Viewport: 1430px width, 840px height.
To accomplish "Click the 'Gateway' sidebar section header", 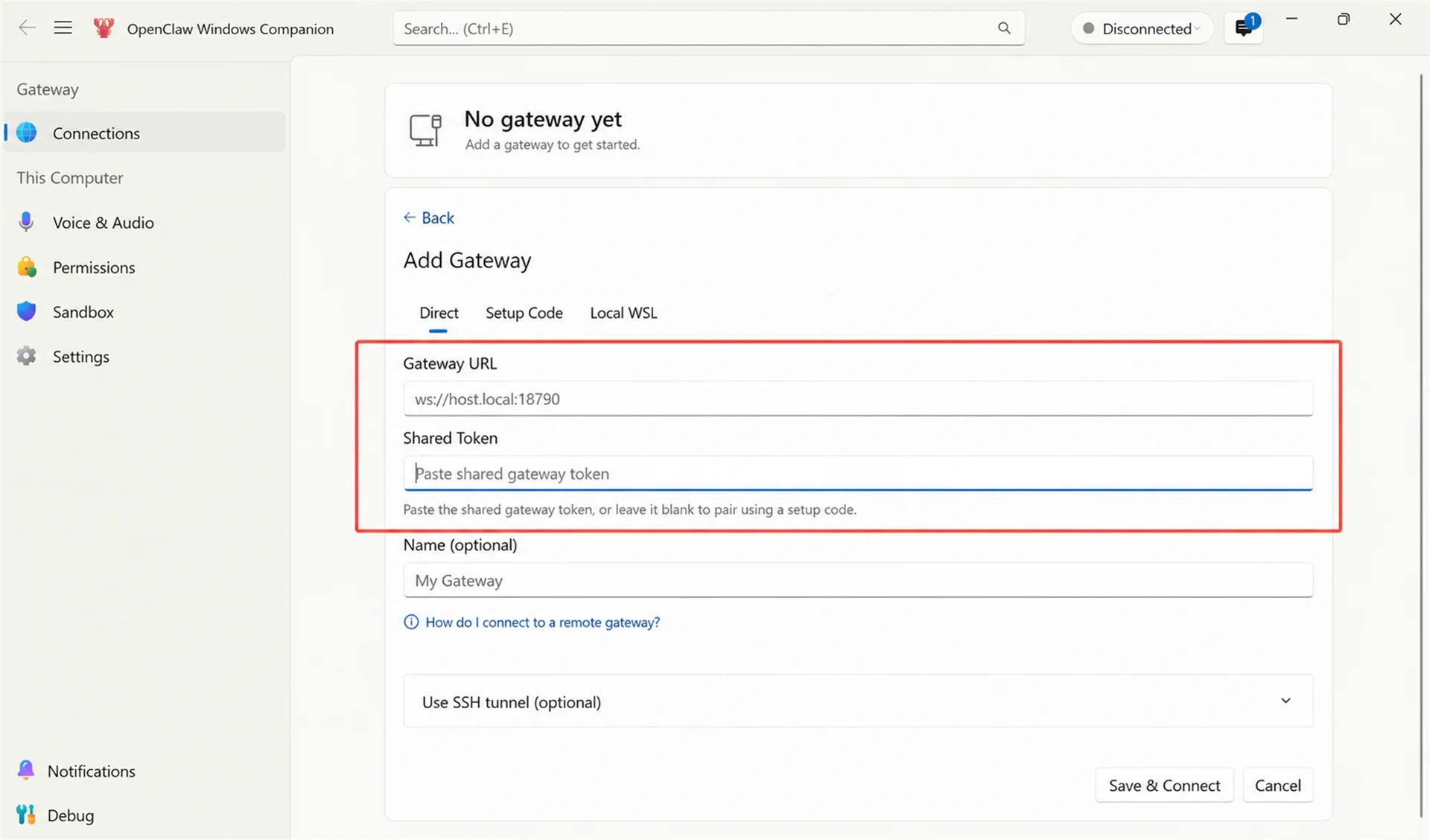I will [48, 89].
